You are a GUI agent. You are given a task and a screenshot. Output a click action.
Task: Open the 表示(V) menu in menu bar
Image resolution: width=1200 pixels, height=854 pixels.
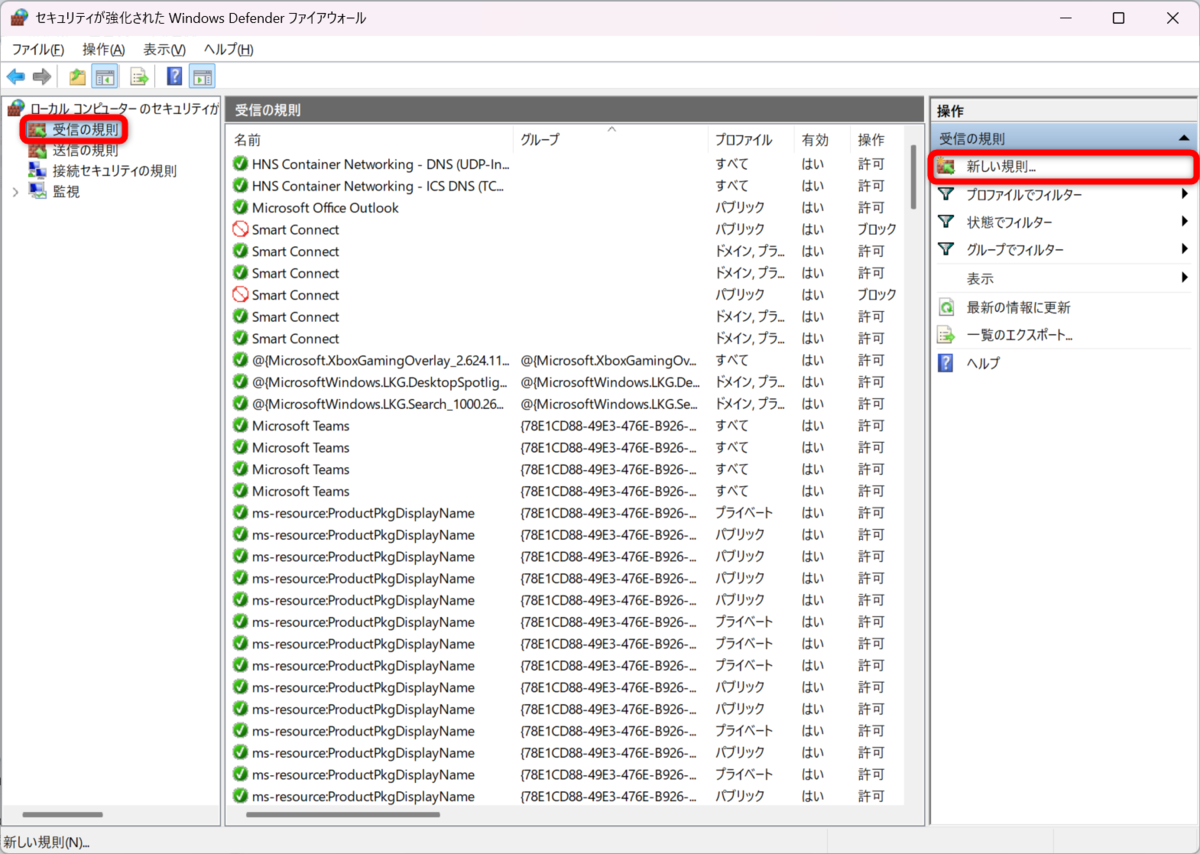pyautogui.click(x=164, y=49)
